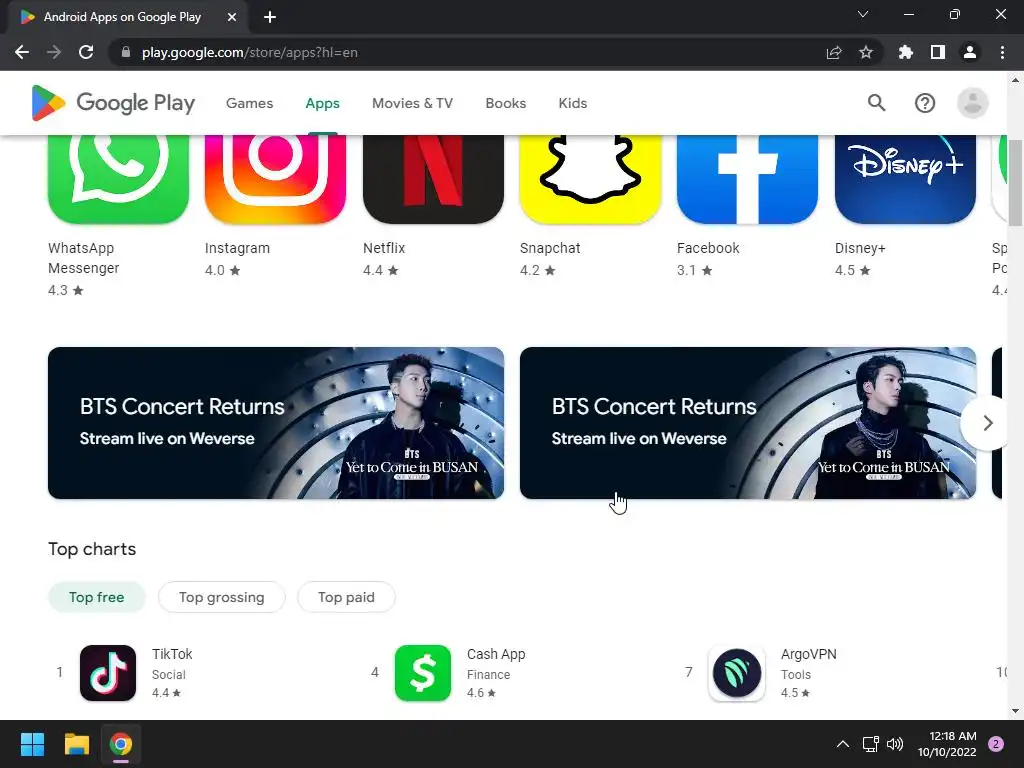Screen dimensions: 1024x768
Task: Open the Cash App title link
Action: [496, 654]
